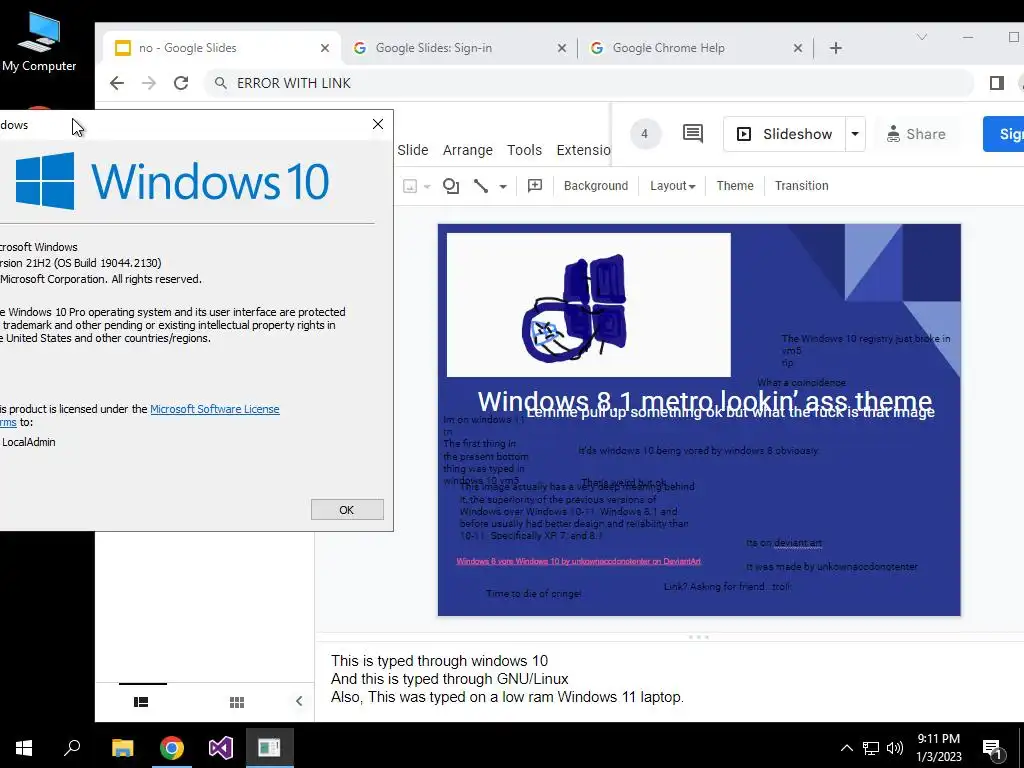Open the Extensions menu
1024x768 pixels.
pyautogui.click(x=583, y=150)
